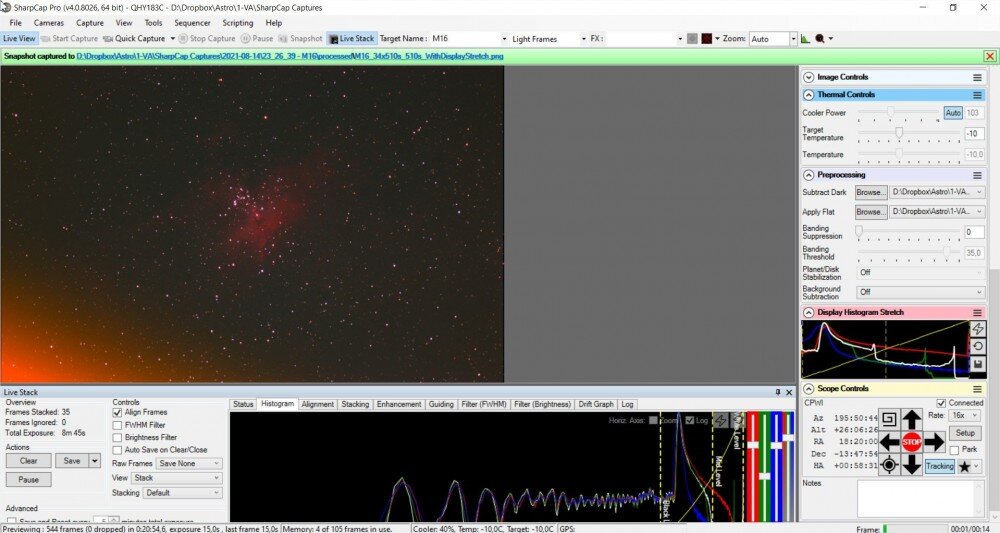Open the Raw Frames Save None dropdown

[x=189, y=464]
